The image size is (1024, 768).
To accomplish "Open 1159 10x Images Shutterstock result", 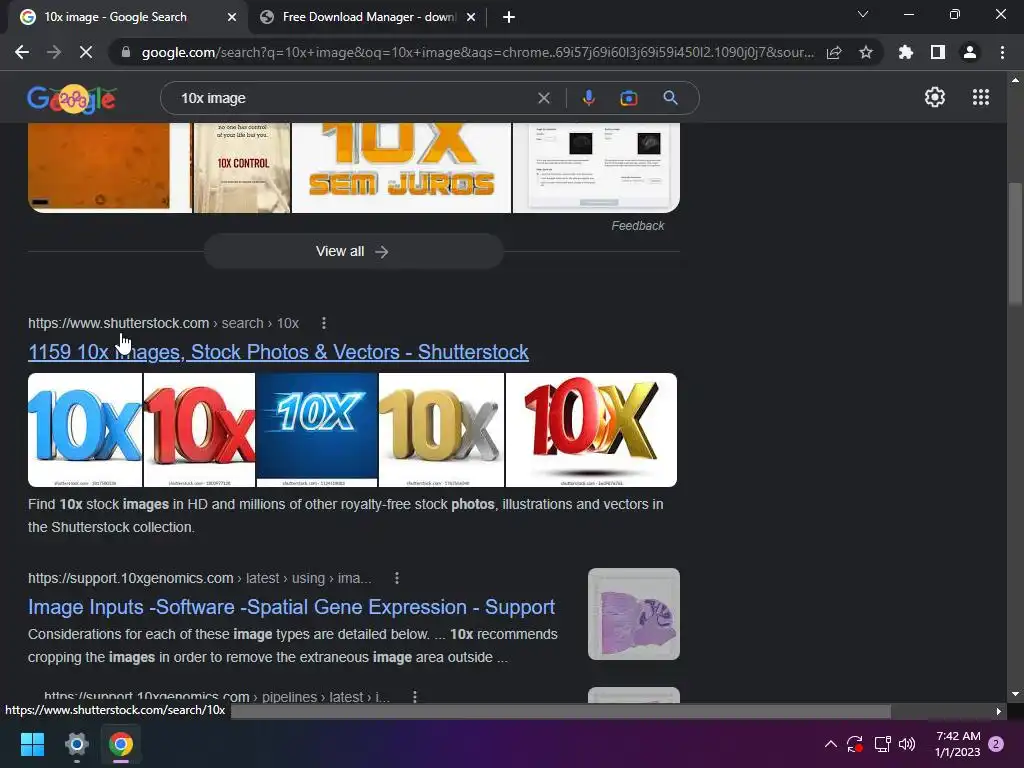I will point(278,352).
